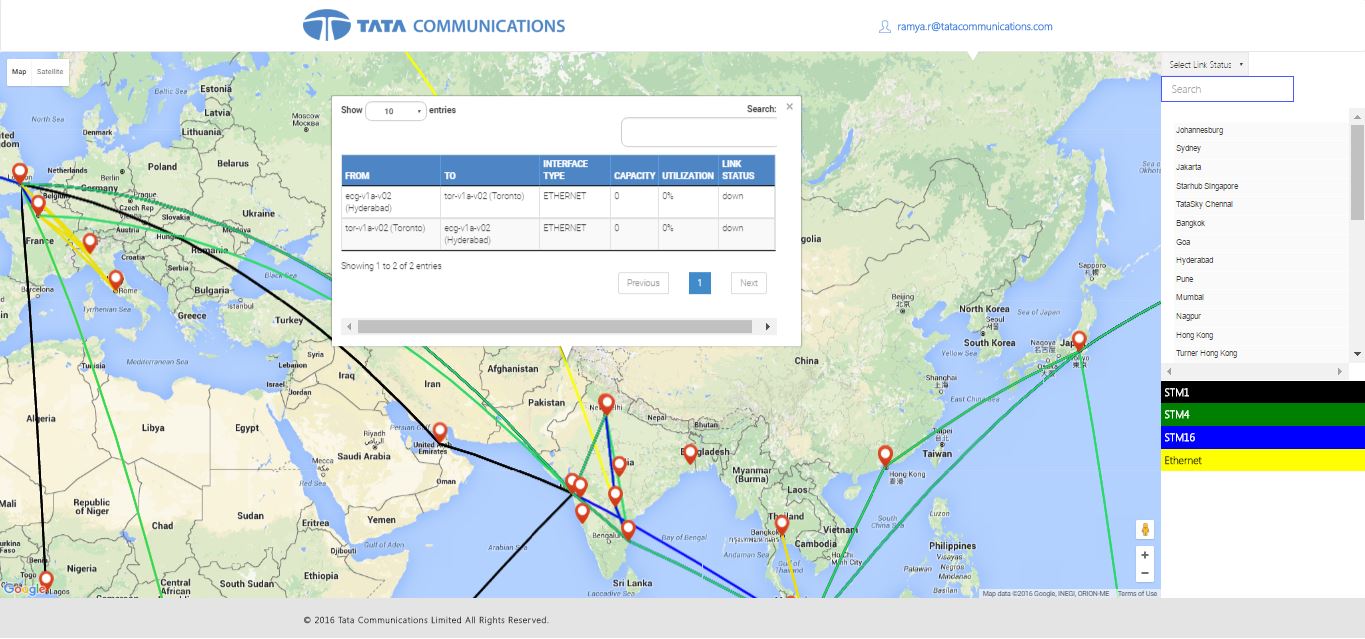The height and width of the screenshot is (639, 1365).
Task: Close the link details popup
Action: point(789,106)
